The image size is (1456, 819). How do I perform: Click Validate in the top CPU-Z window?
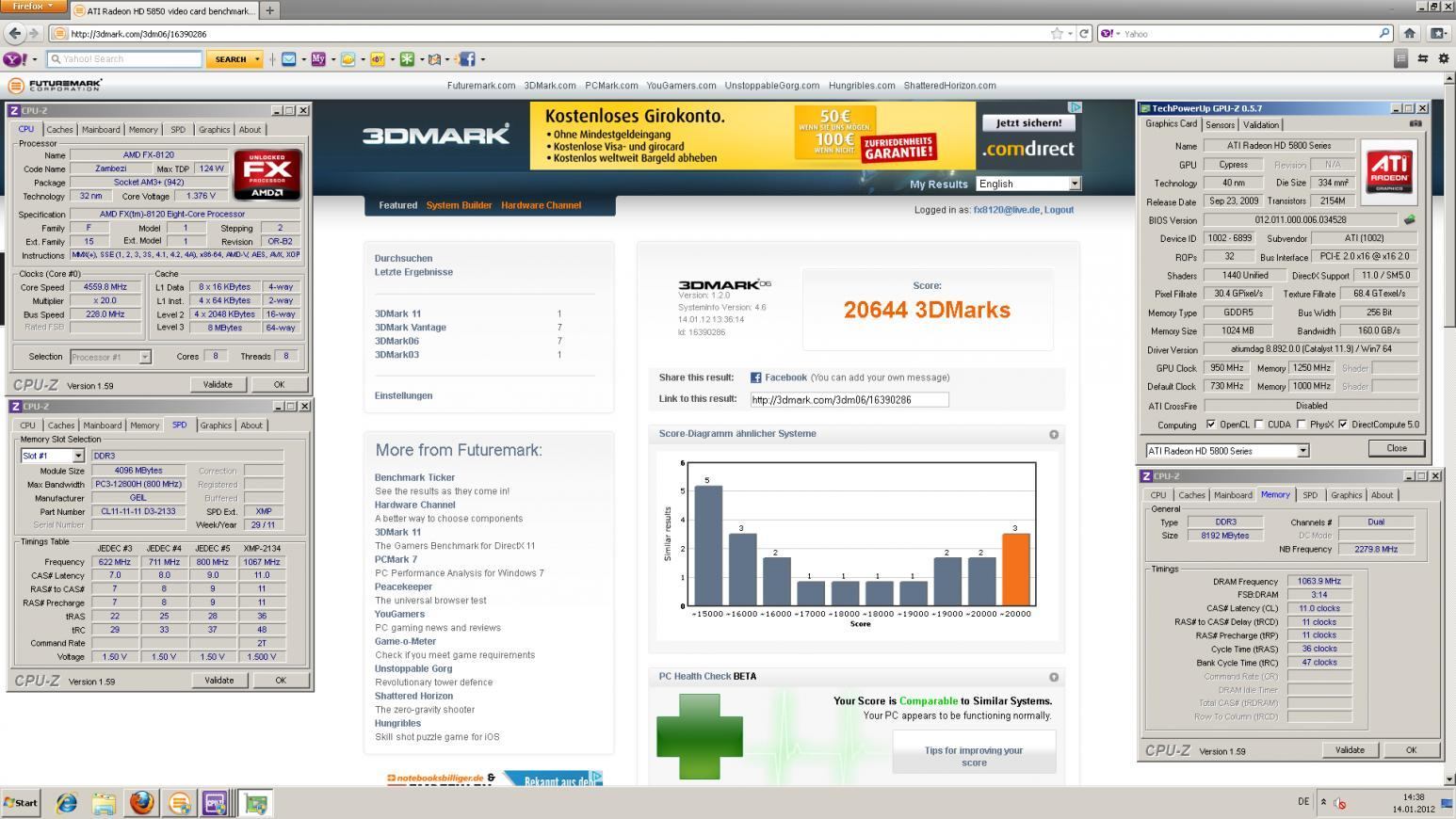click(x=218, y=384)
